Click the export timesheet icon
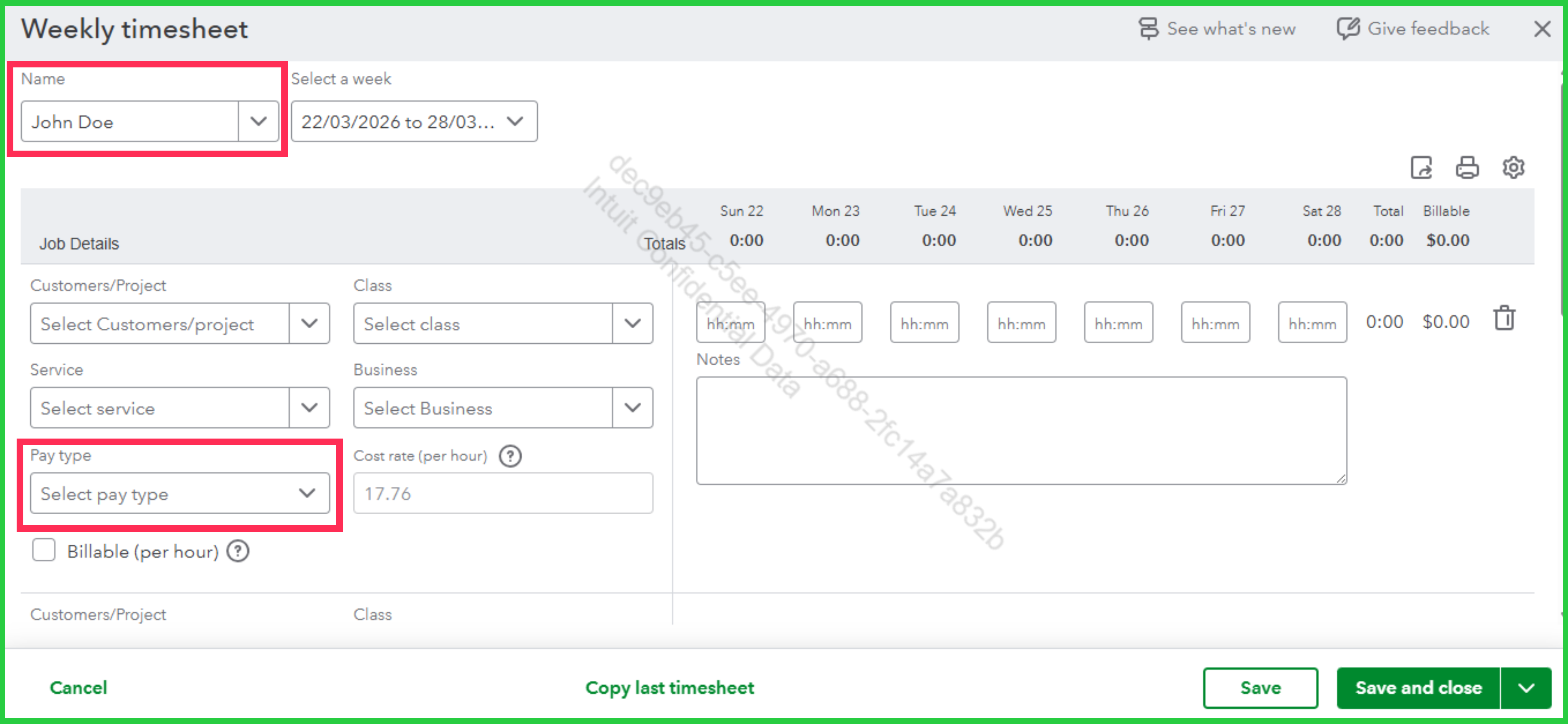This screenshot has width=1568, height=724. pos(1421,167)
